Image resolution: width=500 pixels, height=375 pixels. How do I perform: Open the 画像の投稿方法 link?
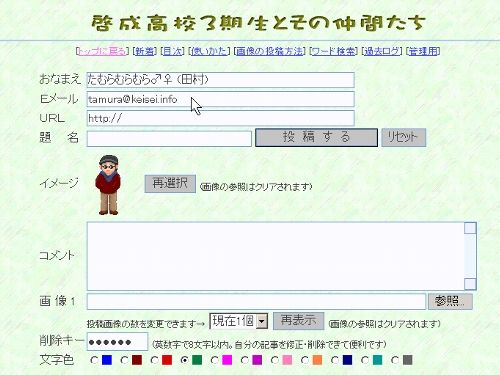point(270,51)
